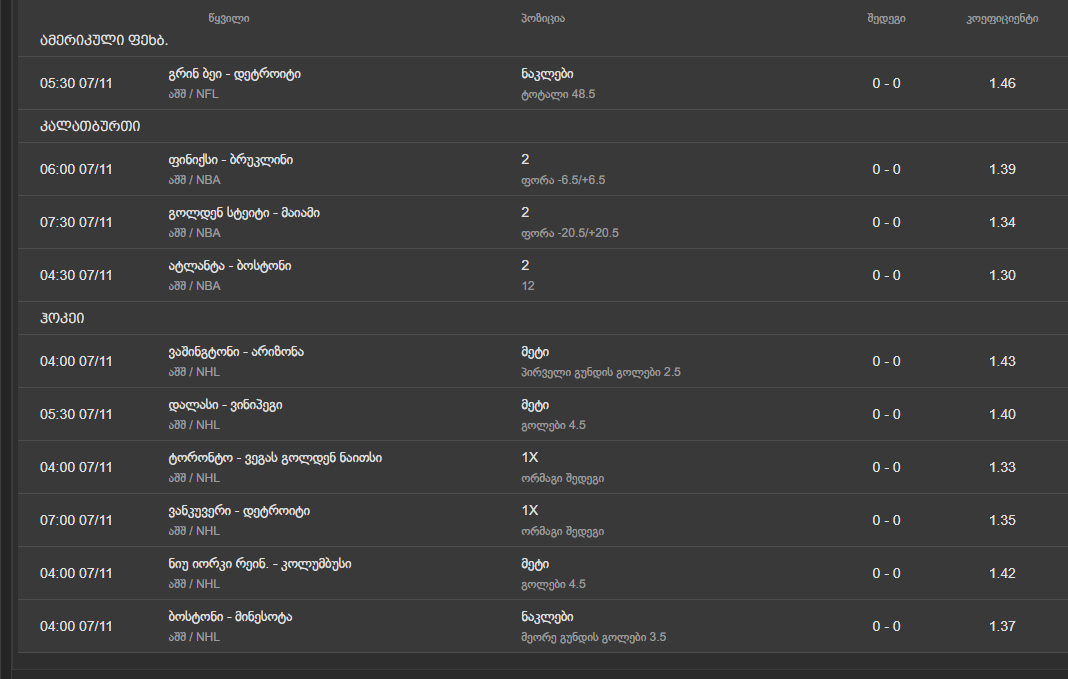Open the ნიუ იორკი რეინ. - კოლუმბუსი match
The width and height of the screenshot is (1068, 679).
pyautogui.click(x=260, y=564)
